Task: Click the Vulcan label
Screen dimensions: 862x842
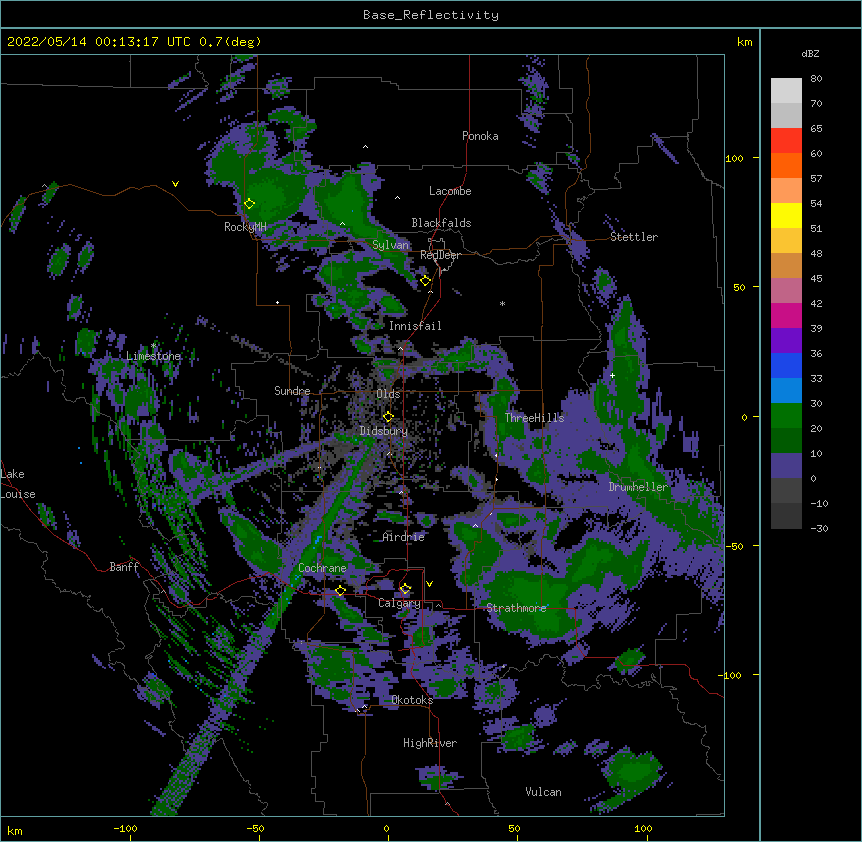Action: pyautogui.click(x=543, y=792)
